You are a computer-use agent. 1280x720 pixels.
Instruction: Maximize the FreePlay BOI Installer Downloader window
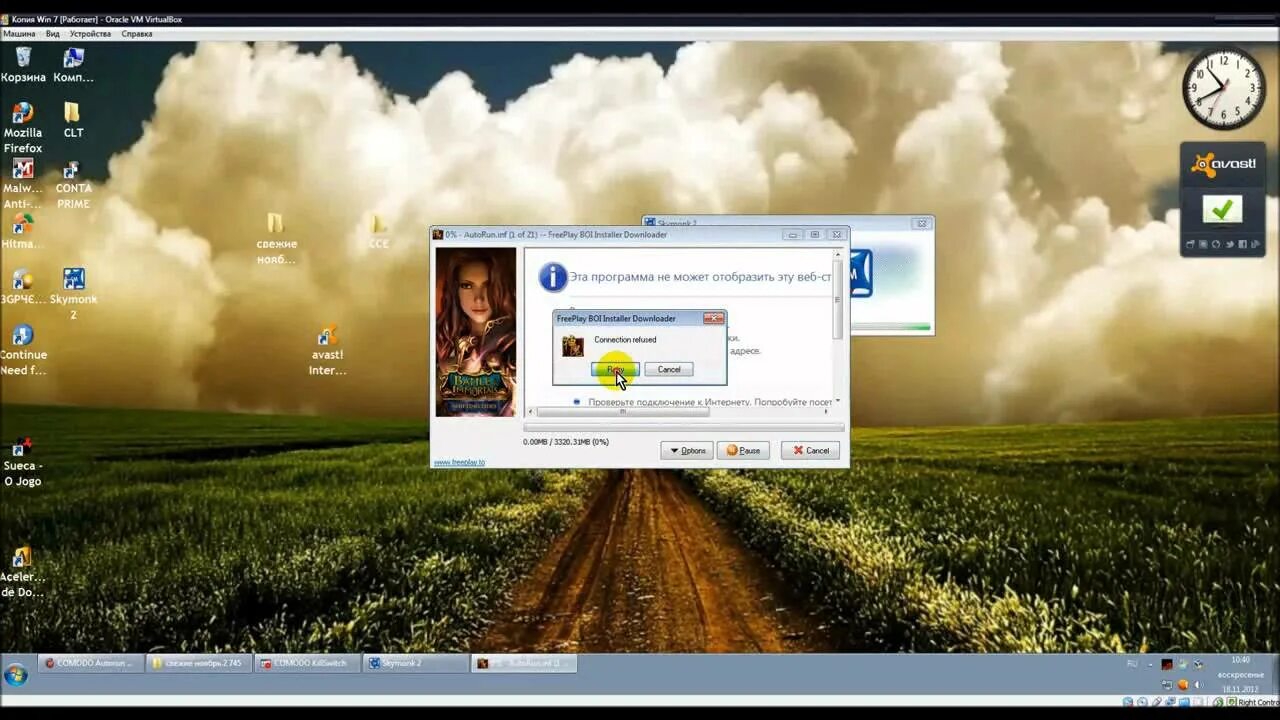(x=815, y=234)
